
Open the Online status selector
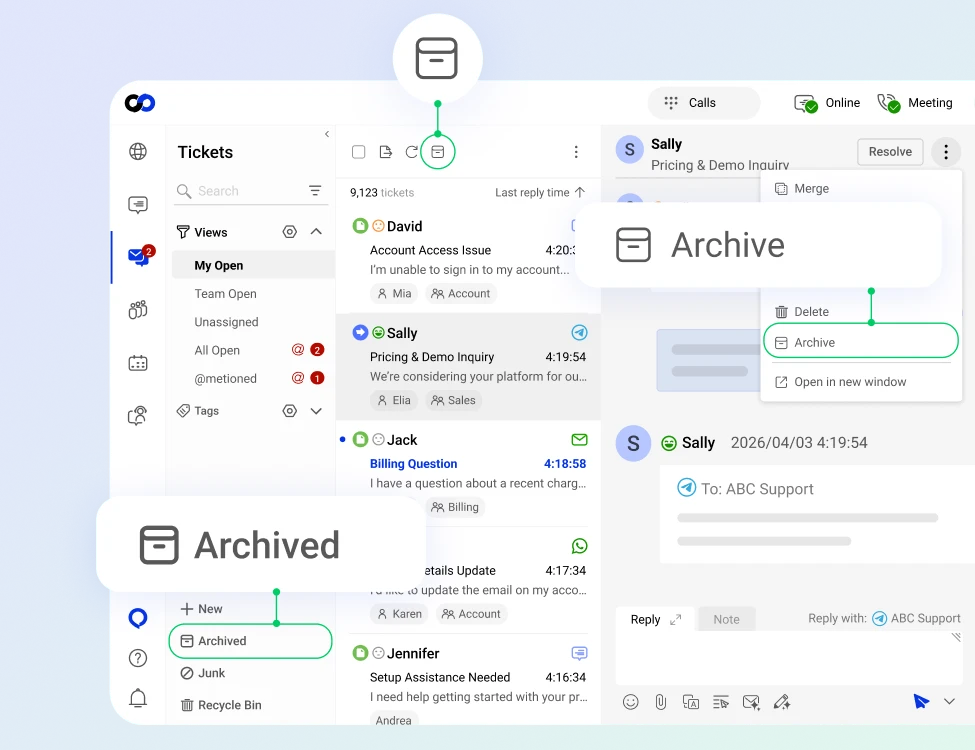coord(827,103)
